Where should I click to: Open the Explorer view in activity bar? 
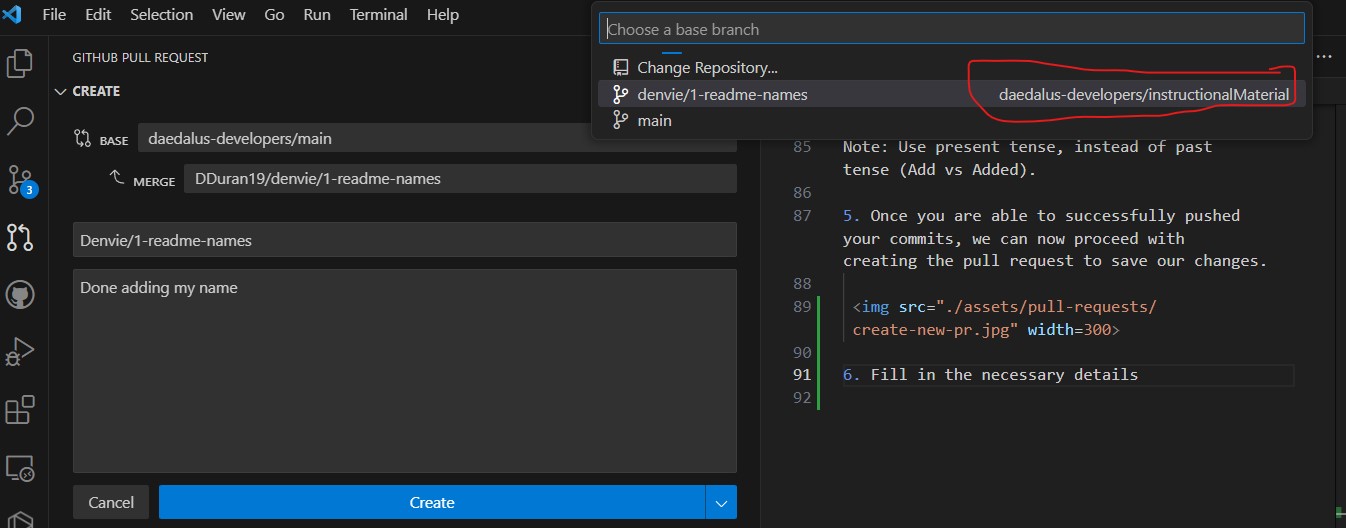[20, 65]
